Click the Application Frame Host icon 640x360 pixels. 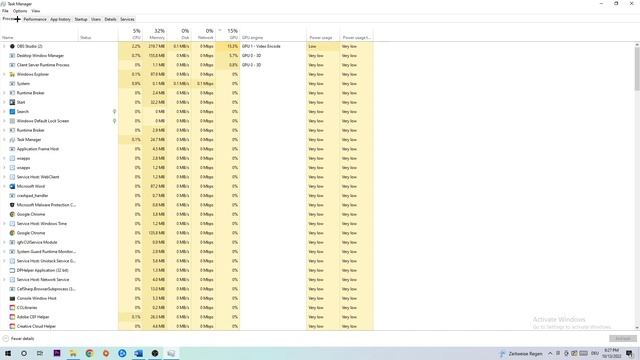click(x=12, y=149)
